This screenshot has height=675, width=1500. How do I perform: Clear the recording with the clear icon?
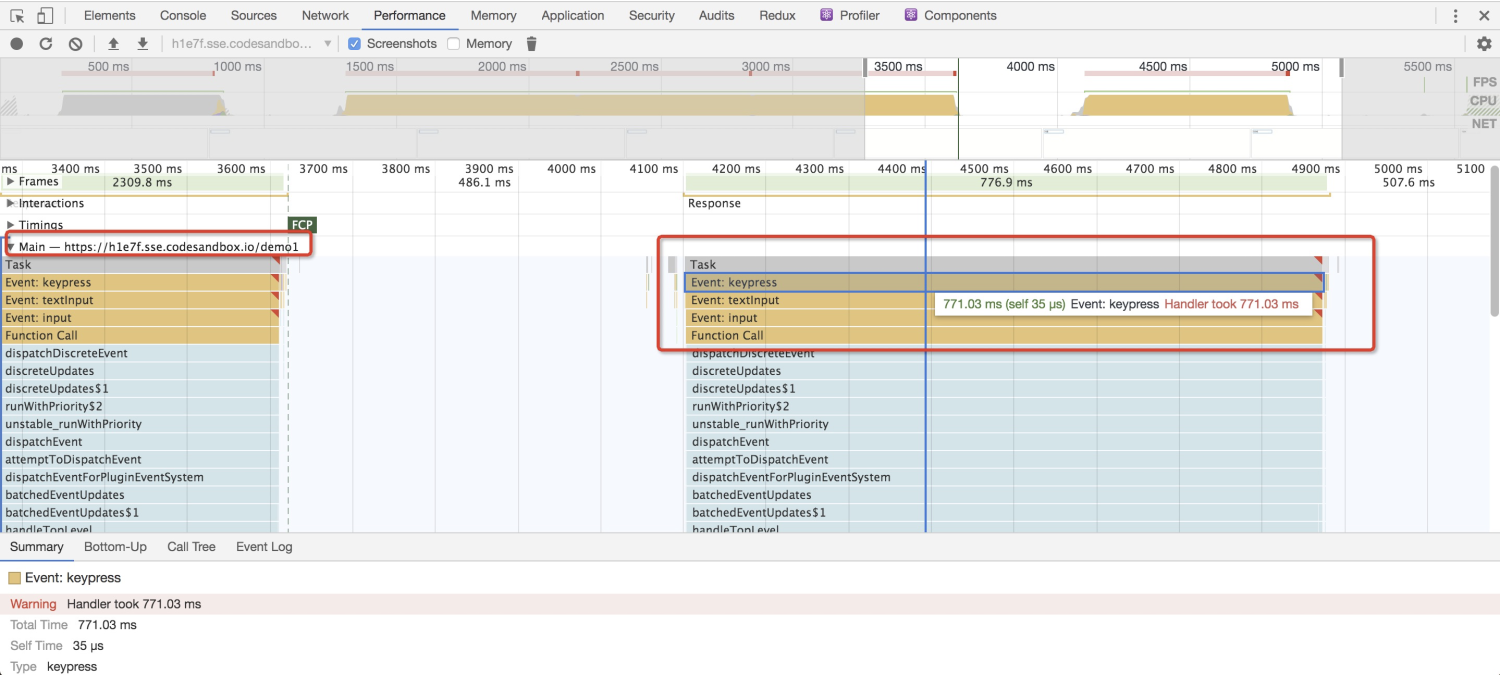pyautogui.click(x=75, y=44)
